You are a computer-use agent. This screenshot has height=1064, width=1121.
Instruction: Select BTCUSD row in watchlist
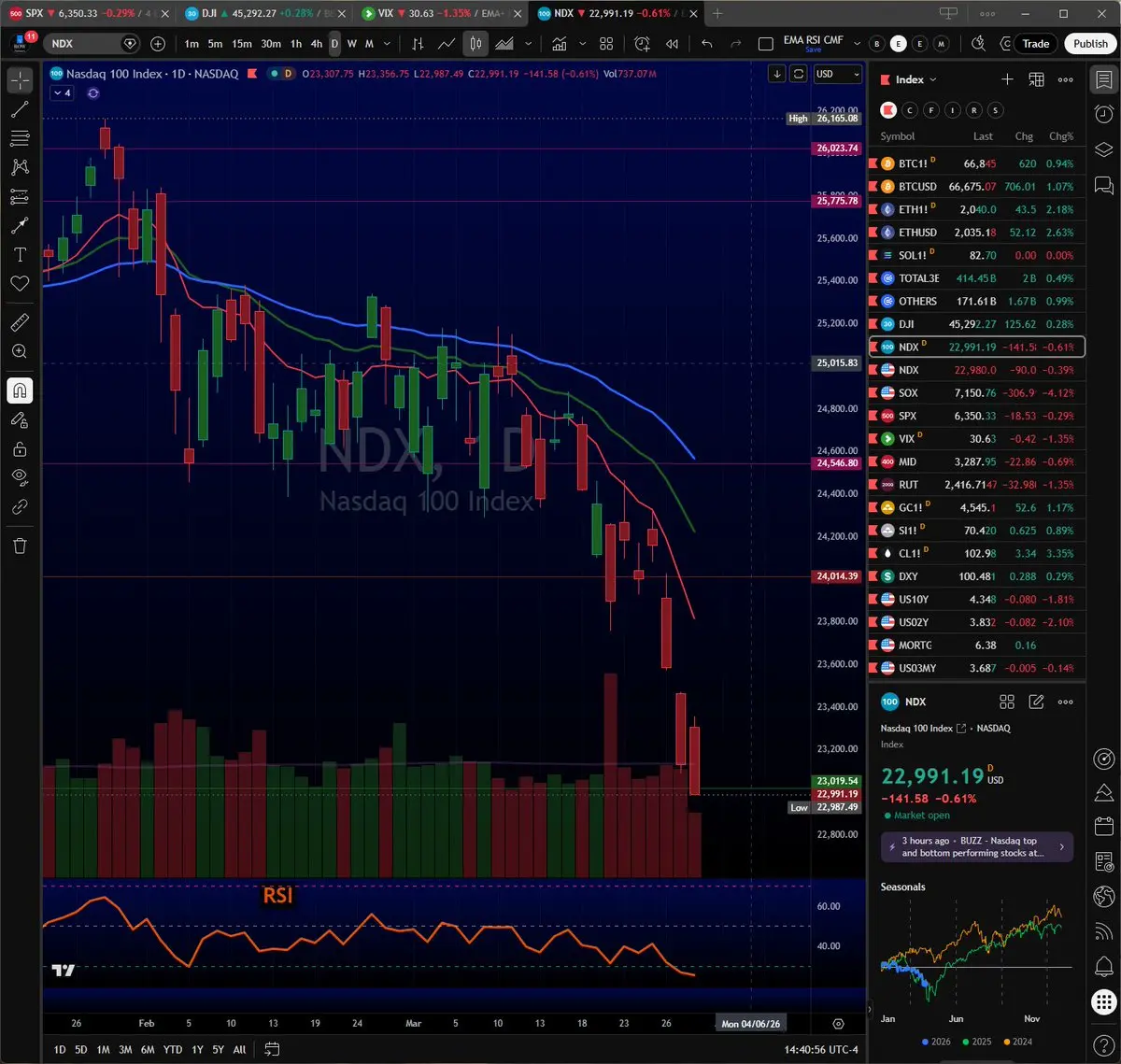[x=977, y=187]
